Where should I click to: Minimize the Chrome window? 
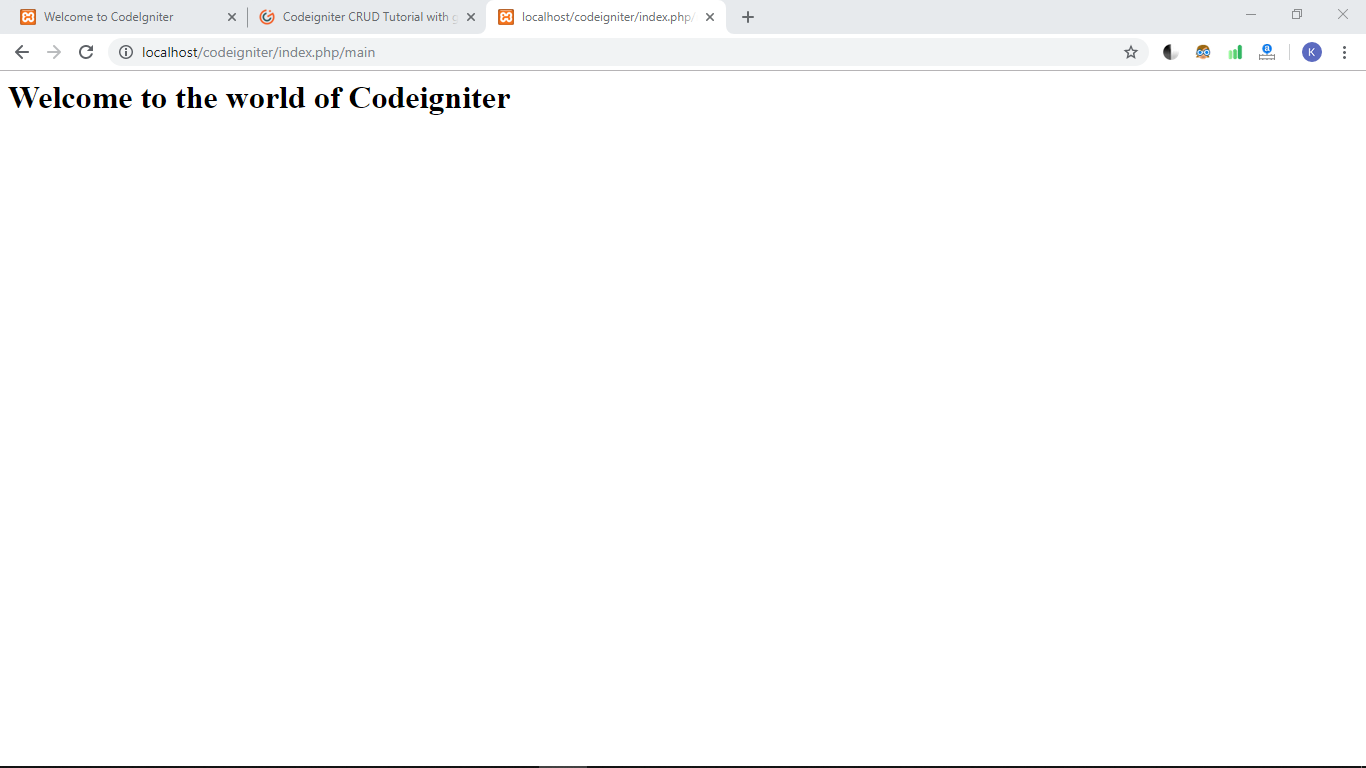click(1251, 14)
